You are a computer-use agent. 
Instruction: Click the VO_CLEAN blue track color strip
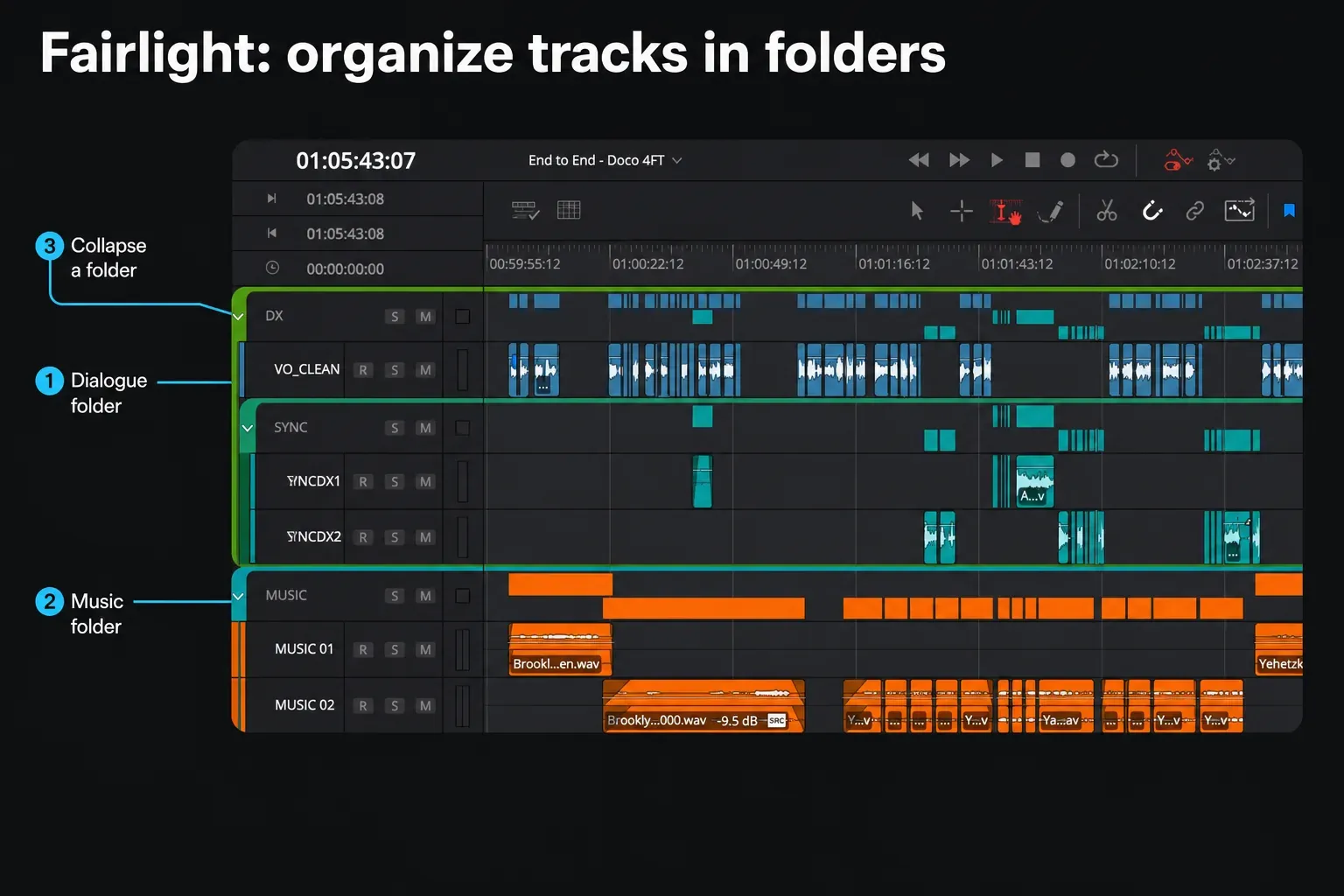click(241, 370)
